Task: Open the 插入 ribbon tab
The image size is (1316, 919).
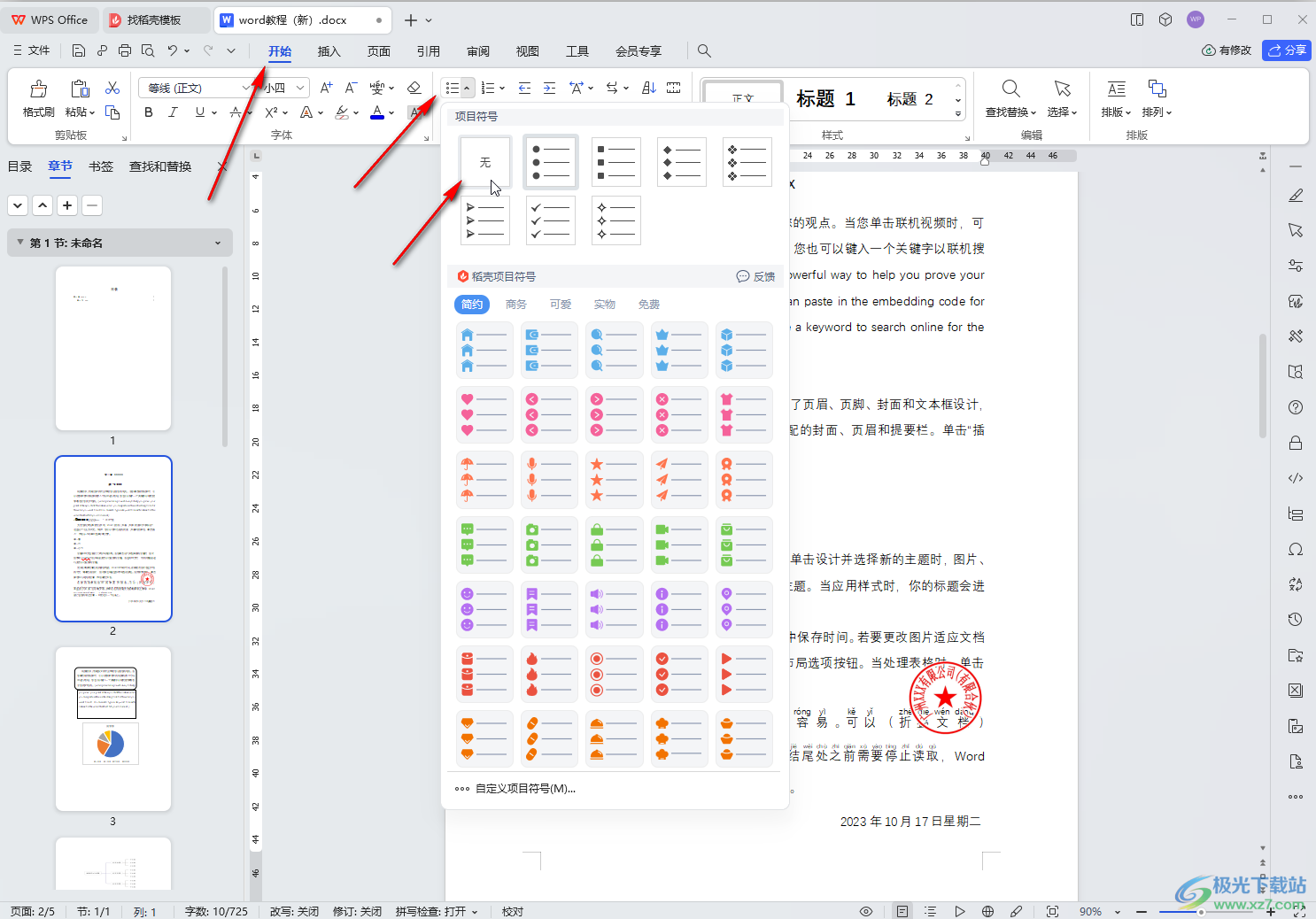Action: click(329, 51)
